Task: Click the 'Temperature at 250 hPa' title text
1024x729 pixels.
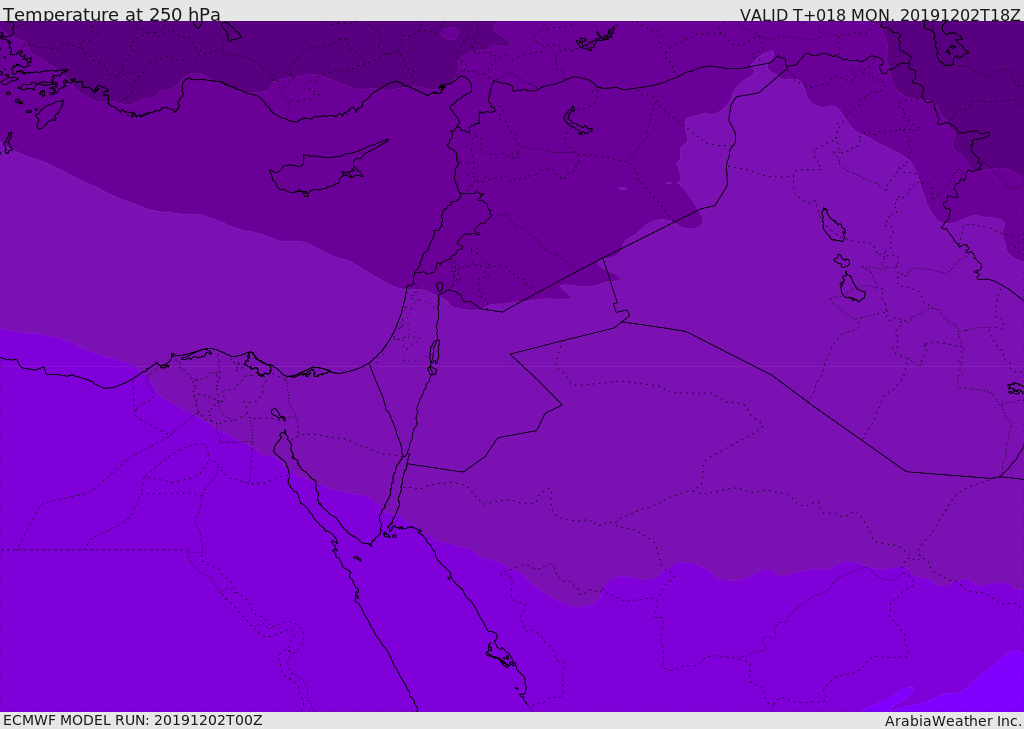Action: point(112,14)
